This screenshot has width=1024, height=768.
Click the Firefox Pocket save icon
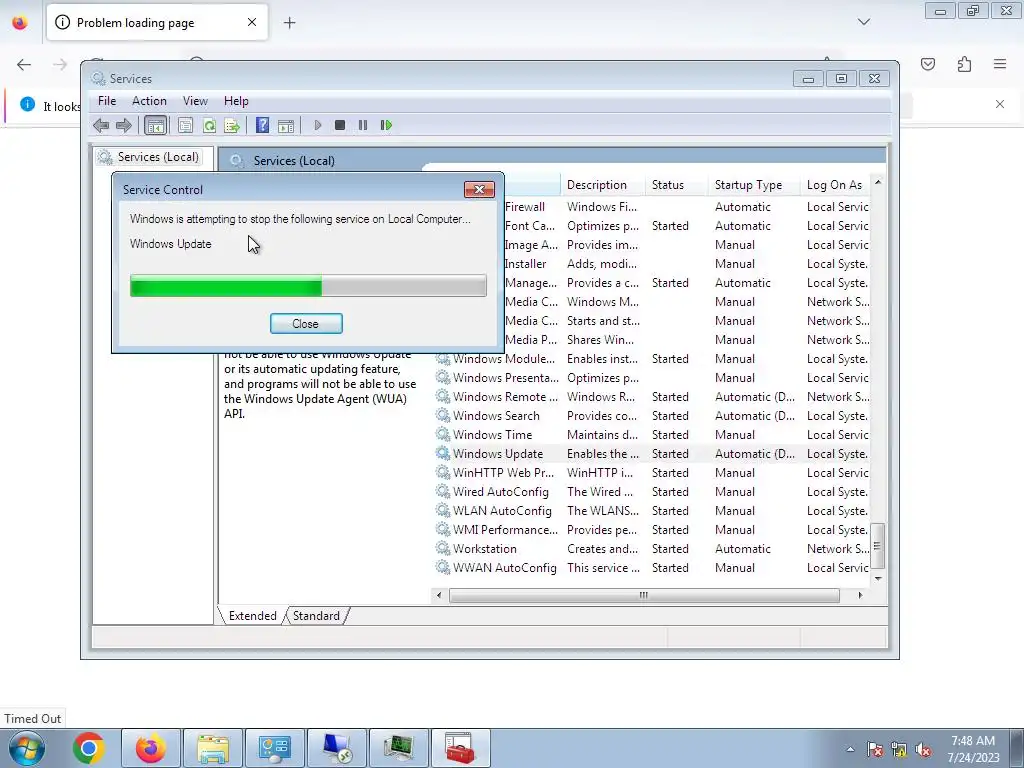(928, 64)
